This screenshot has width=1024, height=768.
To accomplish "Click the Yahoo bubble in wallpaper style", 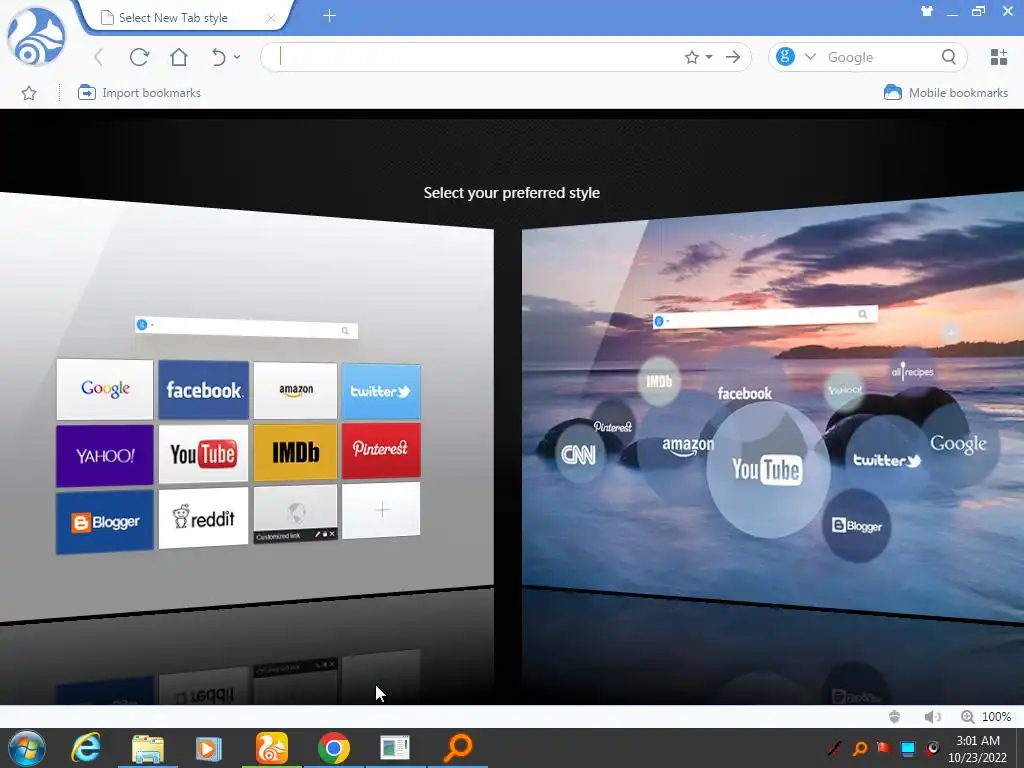I will click(x=844, y=390).
